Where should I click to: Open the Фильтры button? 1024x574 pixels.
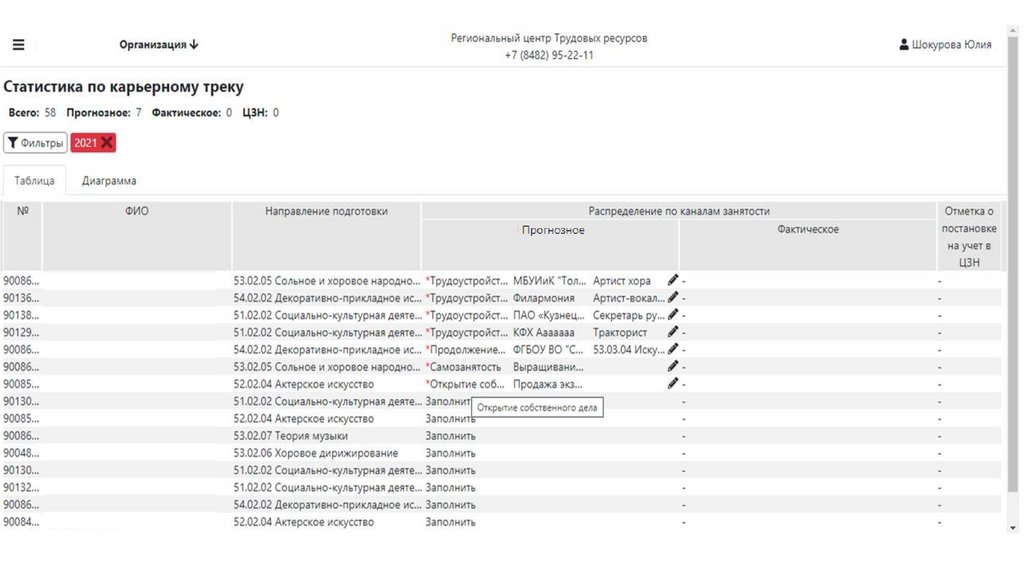35,143
